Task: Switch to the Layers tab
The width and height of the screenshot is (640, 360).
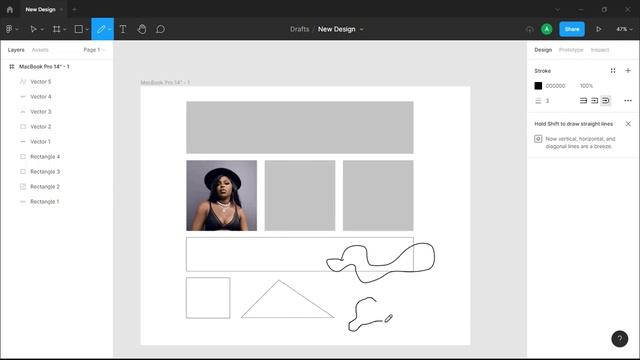Action: [16, 50]
